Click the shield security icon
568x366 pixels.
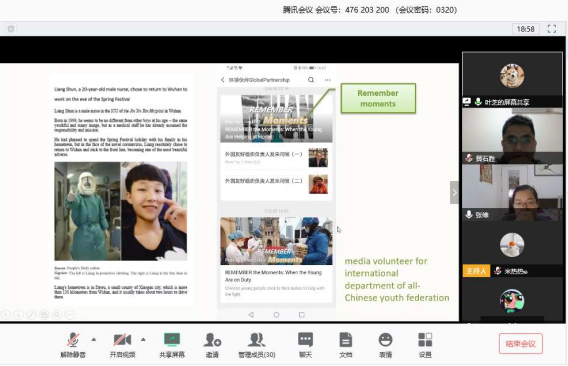coord(11,29)
